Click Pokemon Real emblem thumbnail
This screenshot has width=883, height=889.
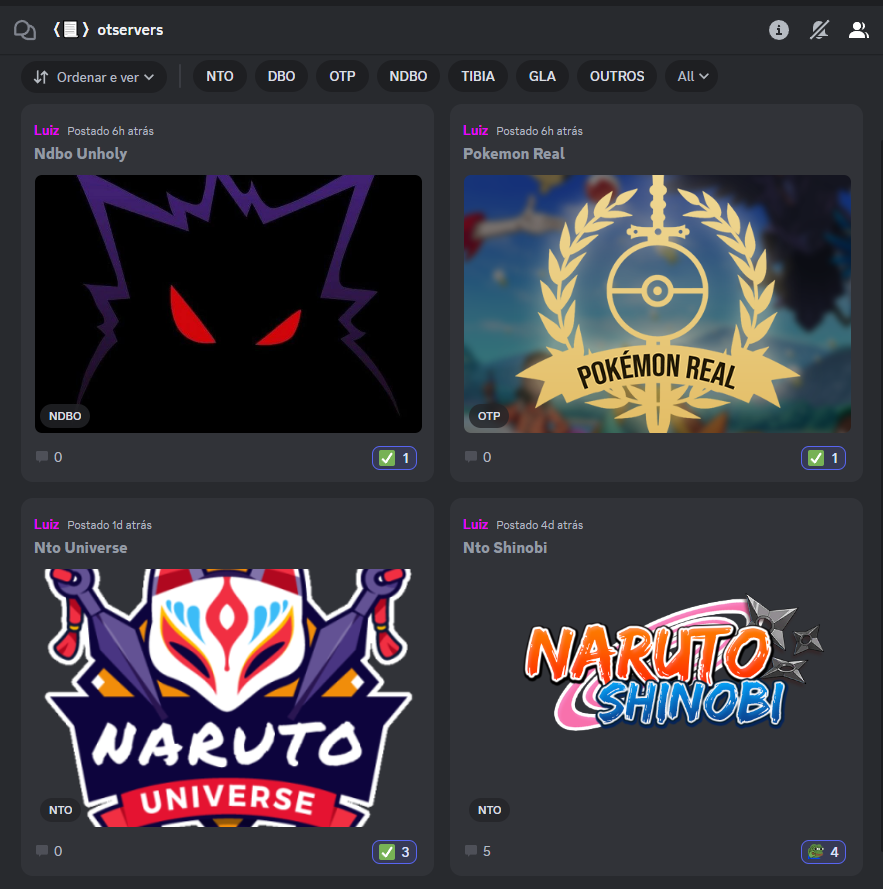tap(657, 304)
